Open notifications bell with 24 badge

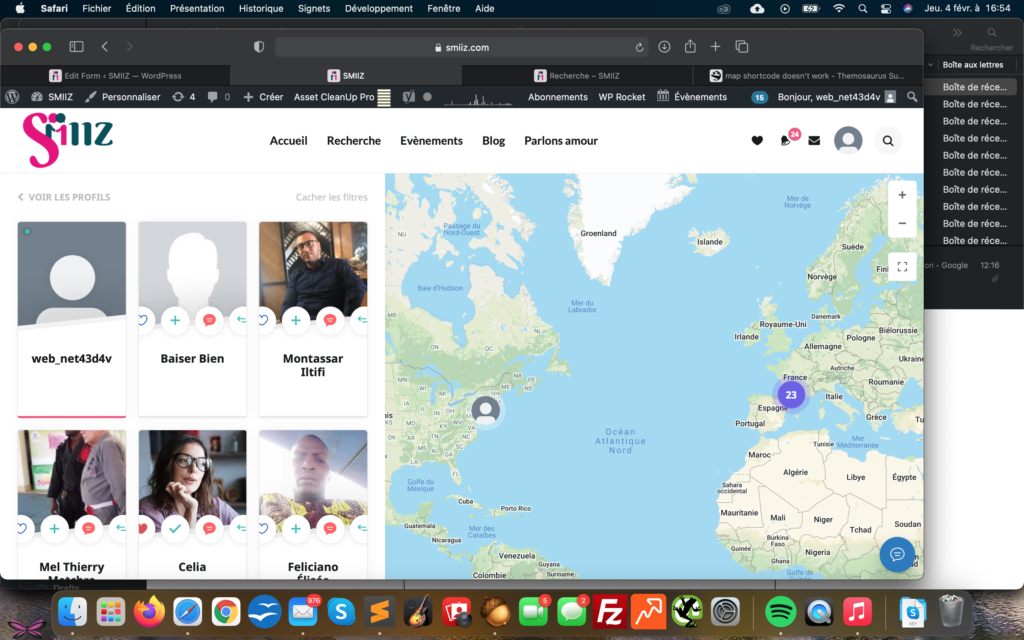786,140
